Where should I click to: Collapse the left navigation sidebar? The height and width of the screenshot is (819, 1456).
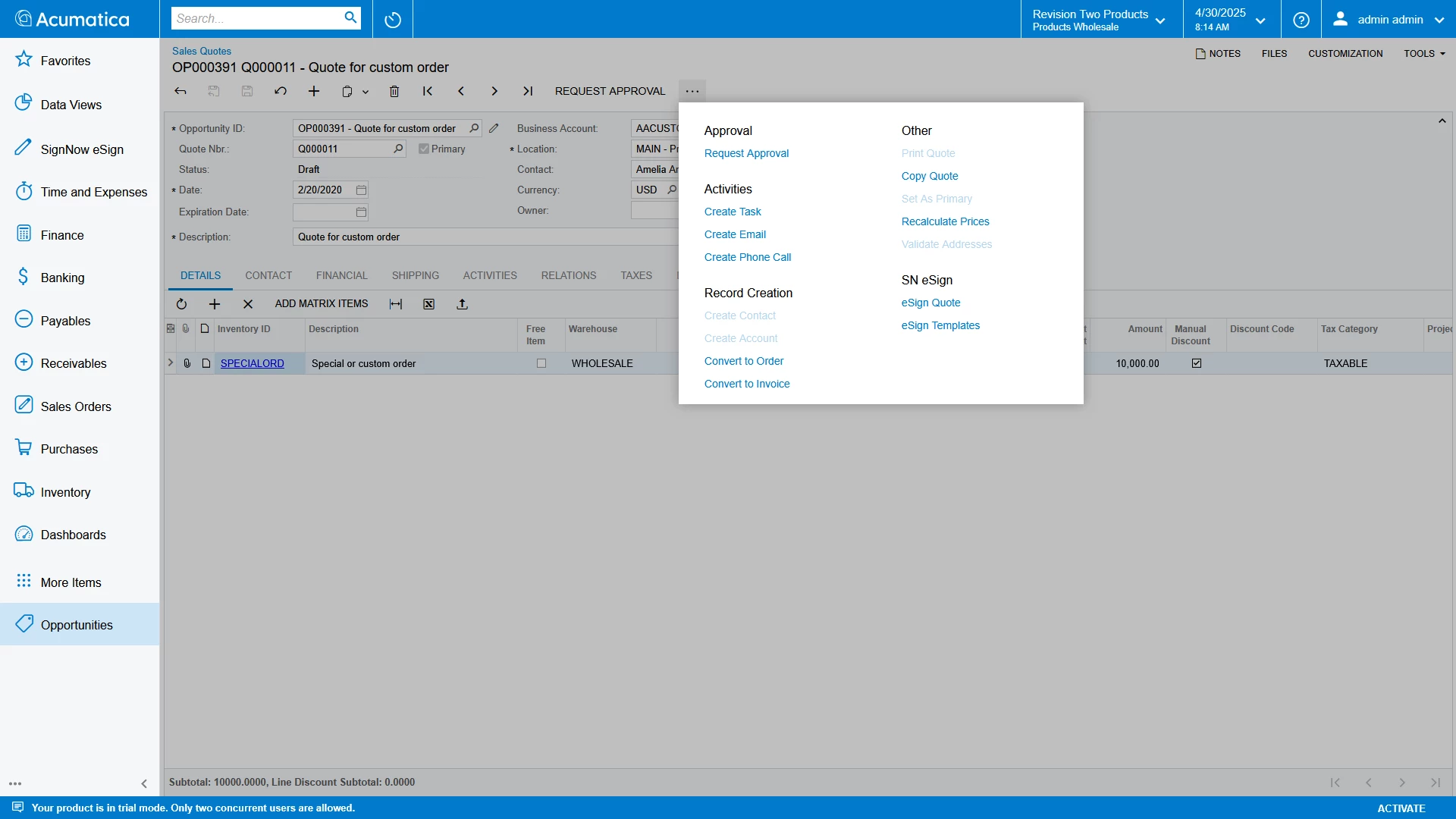pos(144,783)
